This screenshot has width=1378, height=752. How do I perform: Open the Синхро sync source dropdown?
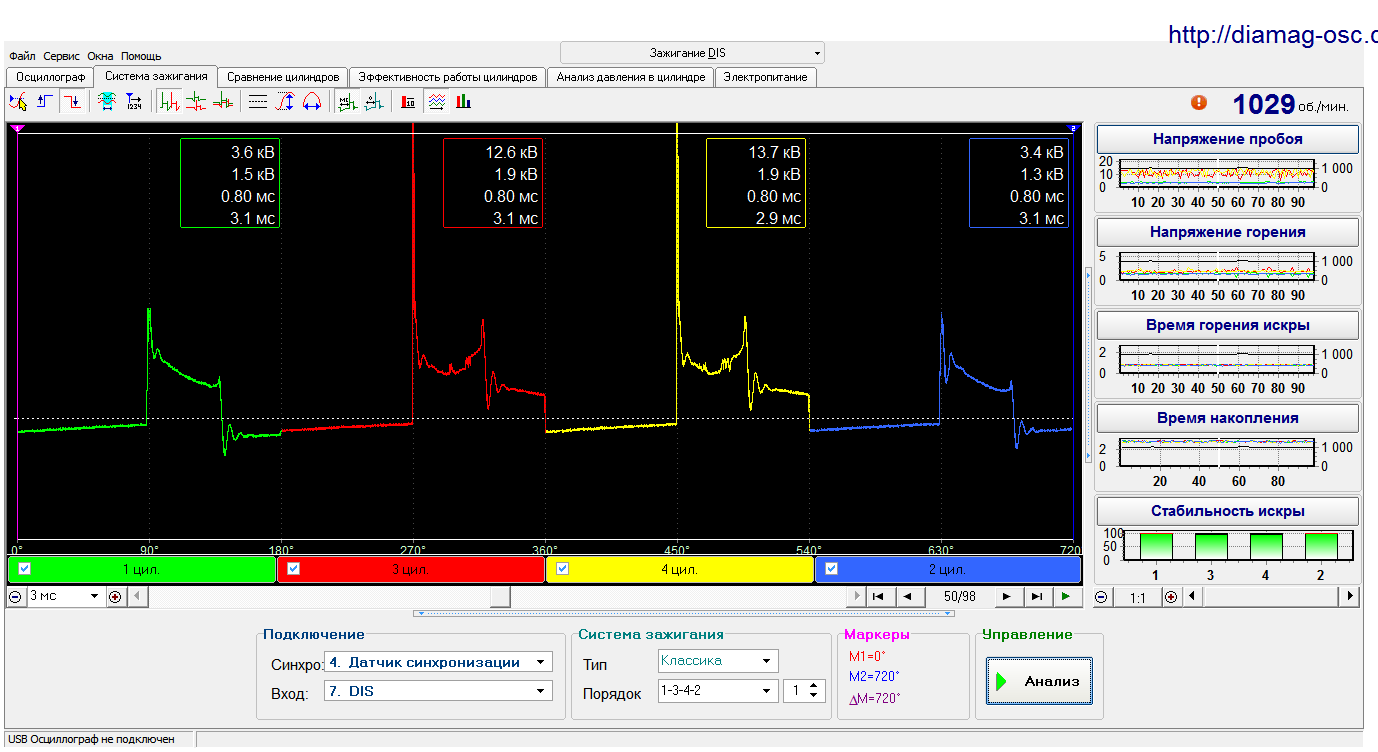click(438, 662)
